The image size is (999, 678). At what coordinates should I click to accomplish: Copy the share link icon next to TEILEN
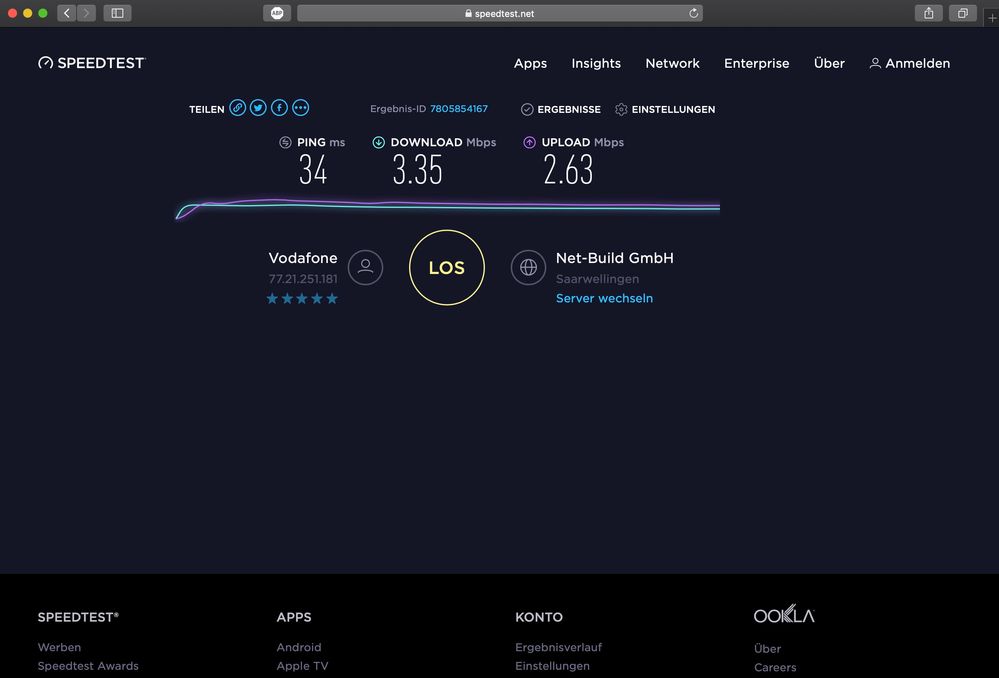238,108
